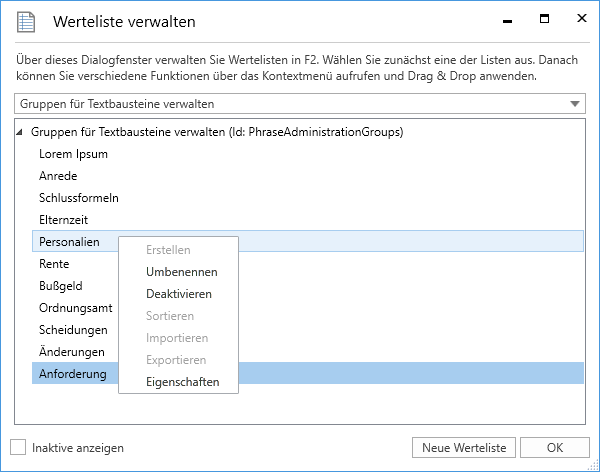Select the Ordnungsamt entry

[x=75, y=308]
